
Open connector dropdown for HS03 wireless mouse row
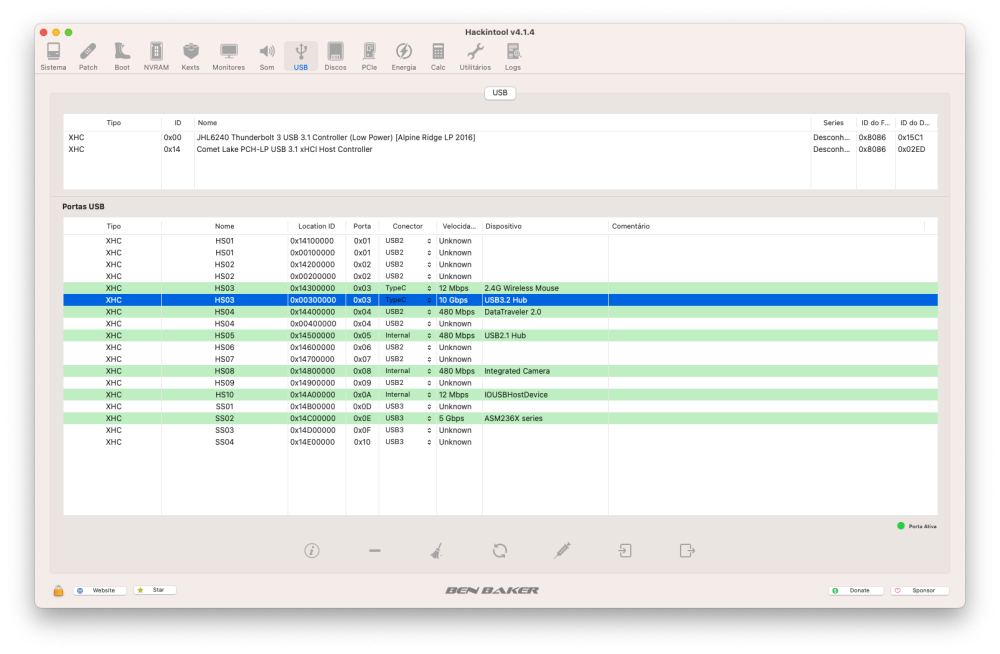pyautogui.click(x=408, y=288)
